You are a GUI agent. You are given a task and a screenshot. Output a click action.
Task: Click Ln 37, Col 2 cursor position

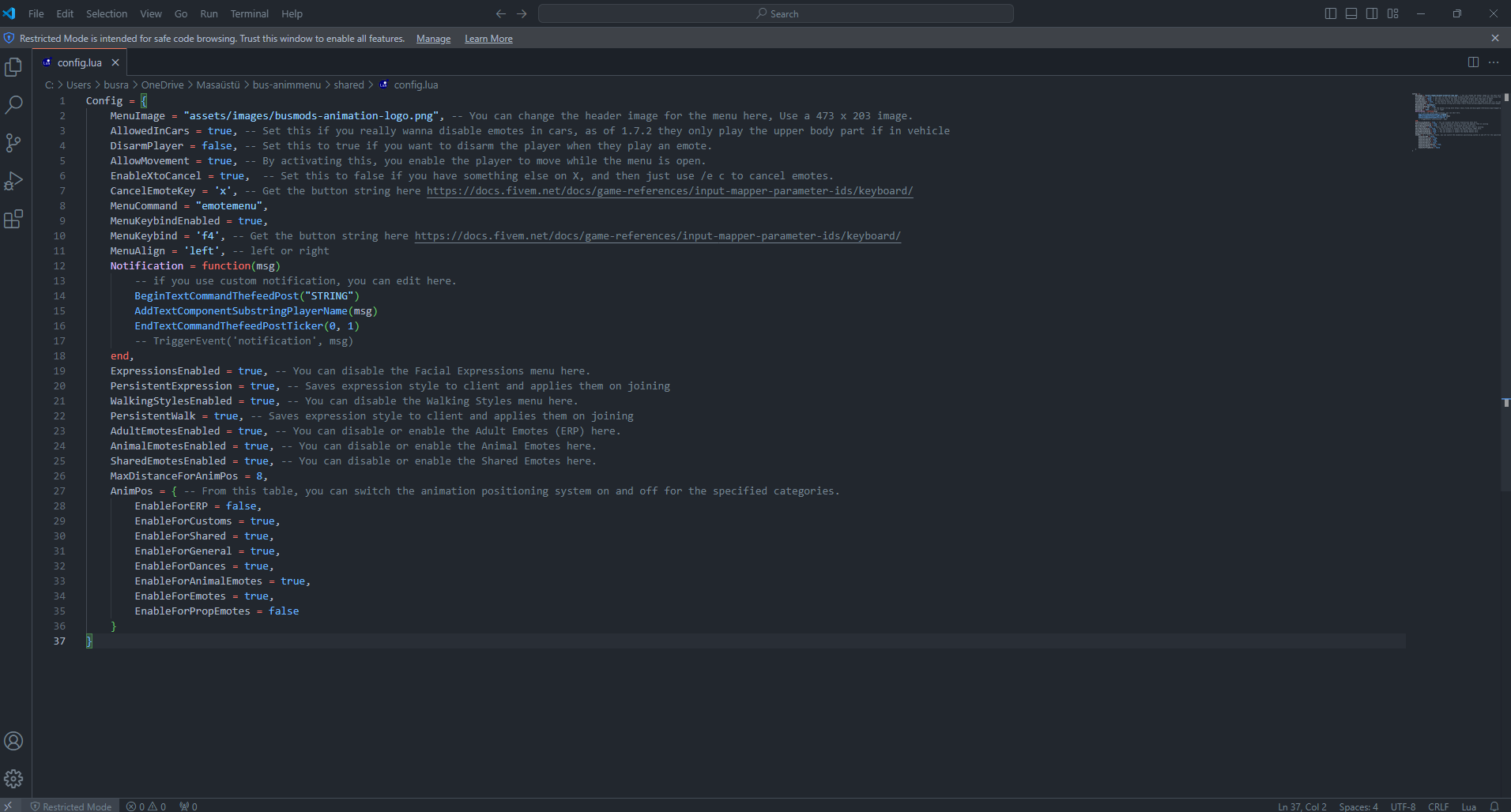1302,806
